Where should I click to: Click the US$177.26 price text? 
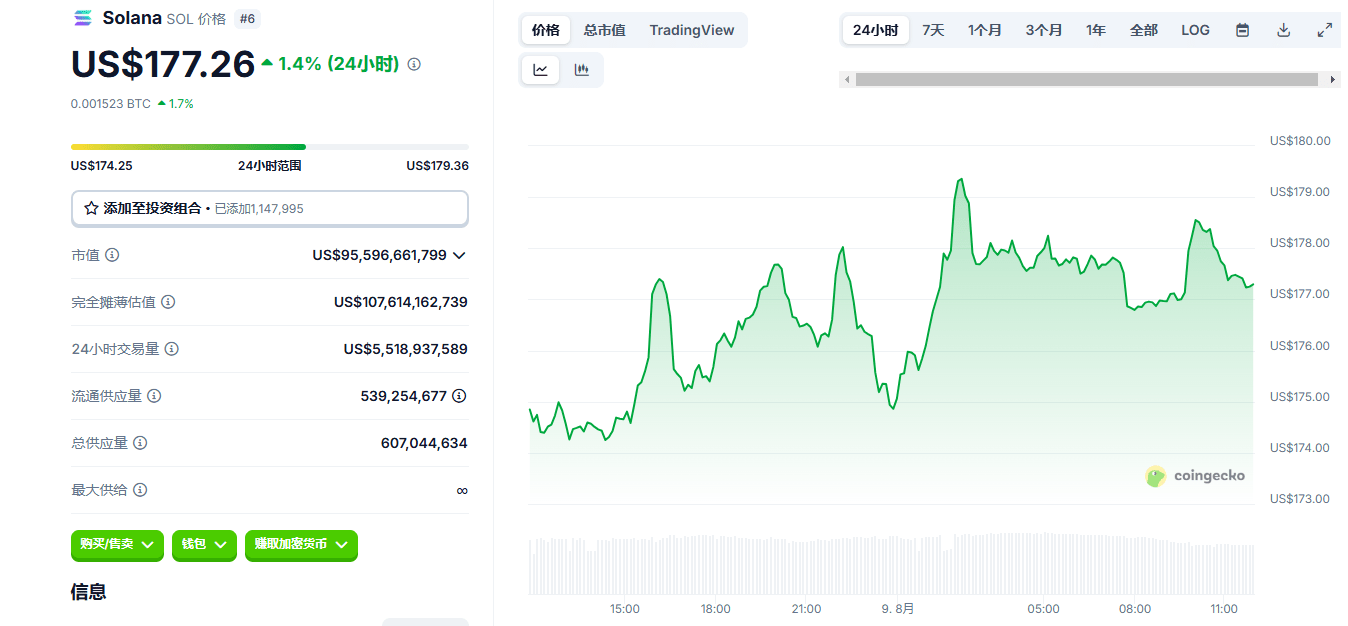163,64
